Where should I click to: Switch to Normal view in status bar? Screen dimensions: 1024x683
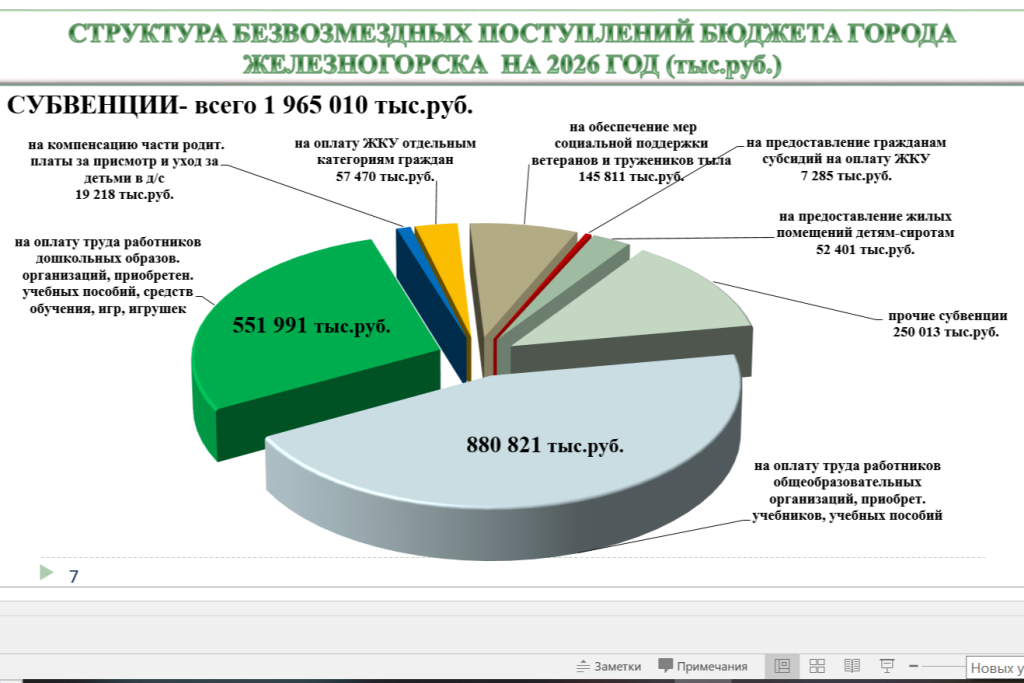pyautogui.click(x=783, y=666)
